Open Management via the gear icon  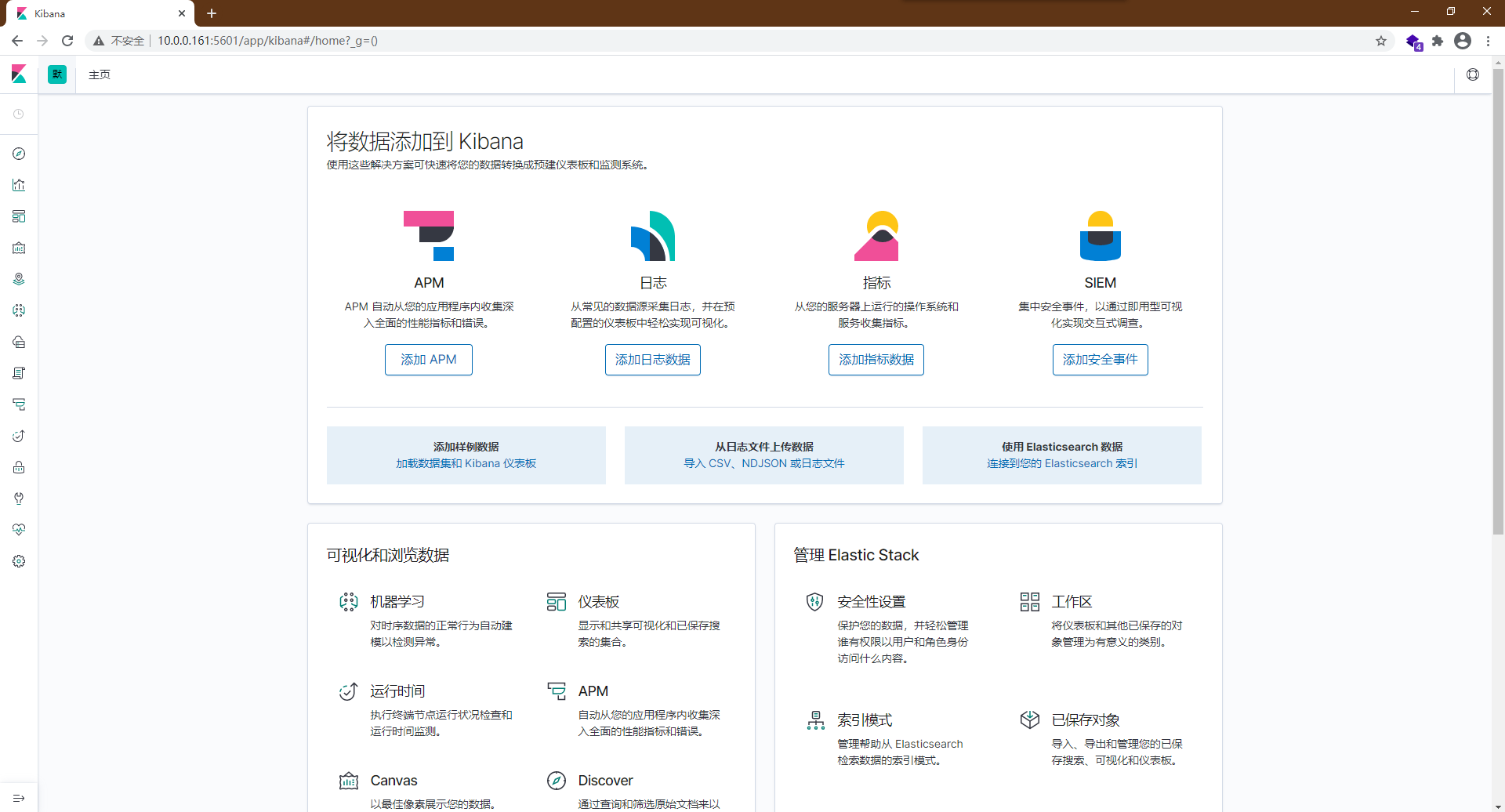click(x=19, y=561)
